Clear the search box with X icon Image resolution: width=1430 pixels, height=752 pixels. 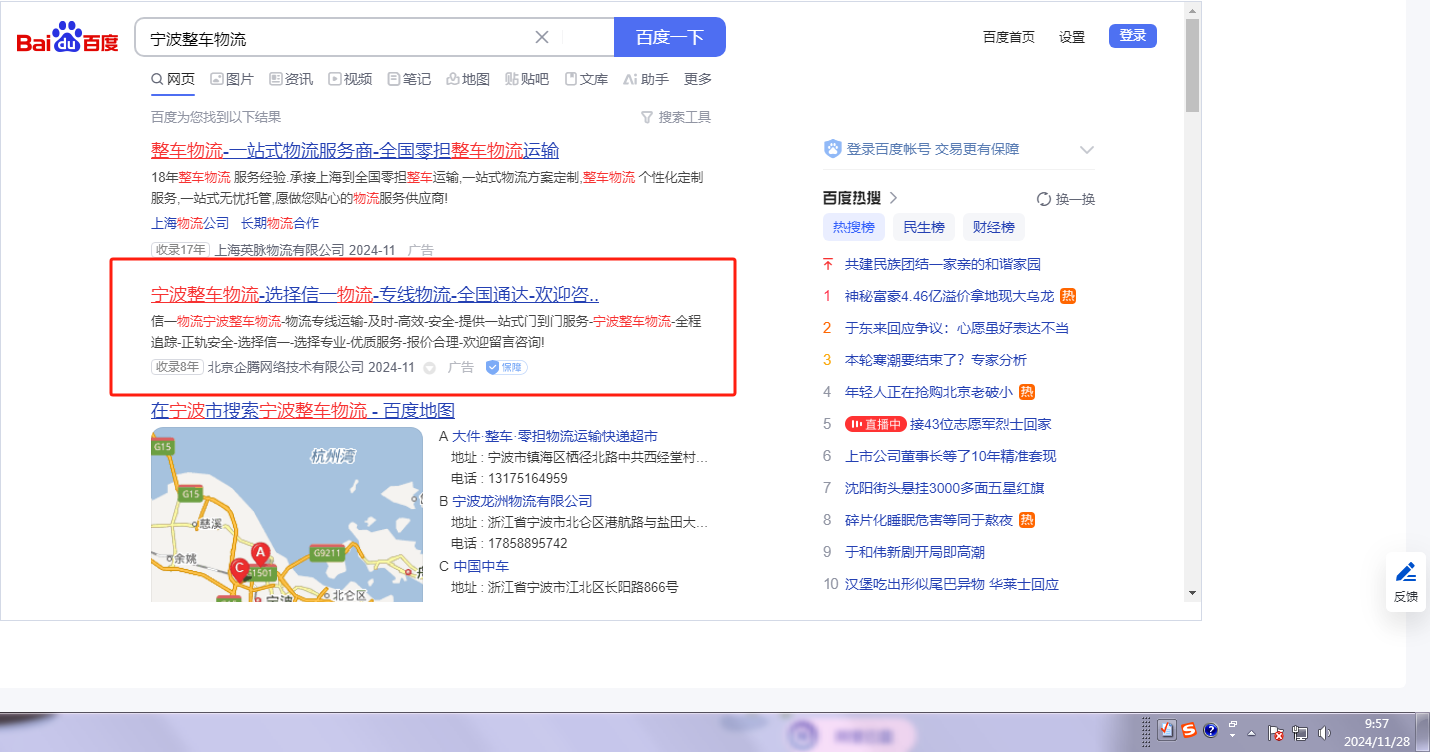coord(542,38)
